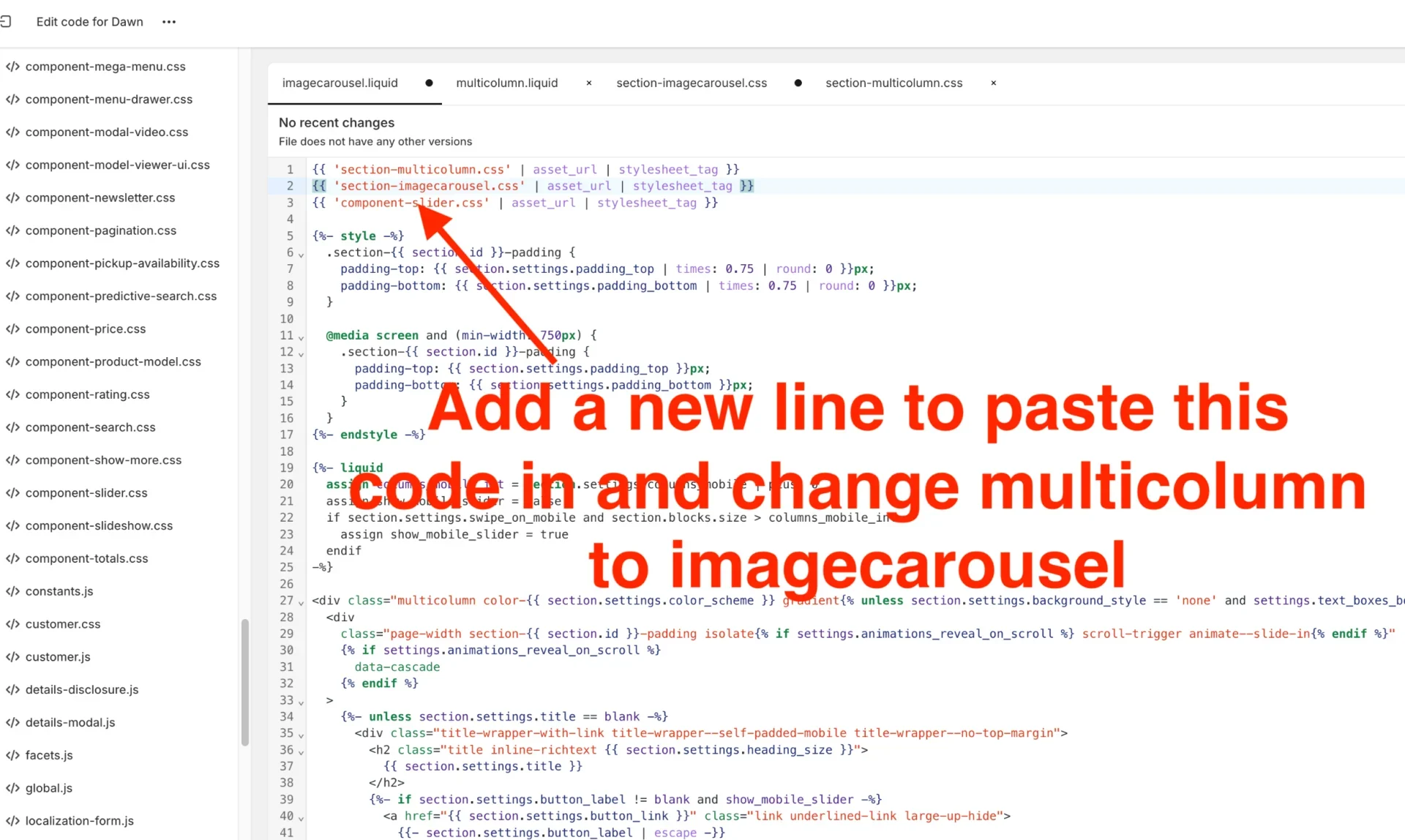Click the code icon next to component-newsletter.css
This screenshot has width=1405, height=840.
click(12, 198)
